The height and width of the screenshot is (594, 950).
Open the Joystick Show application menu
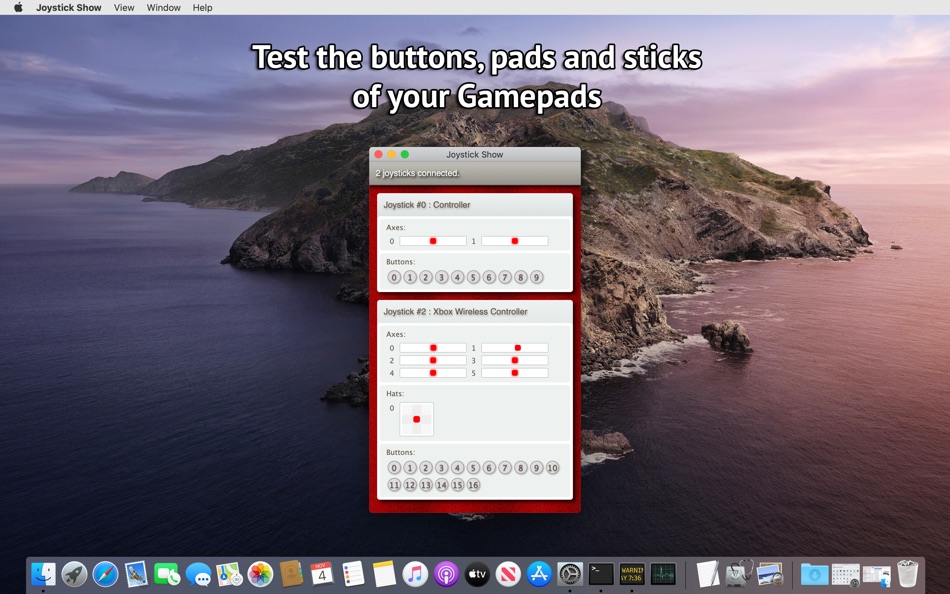[x=68, y=7]
